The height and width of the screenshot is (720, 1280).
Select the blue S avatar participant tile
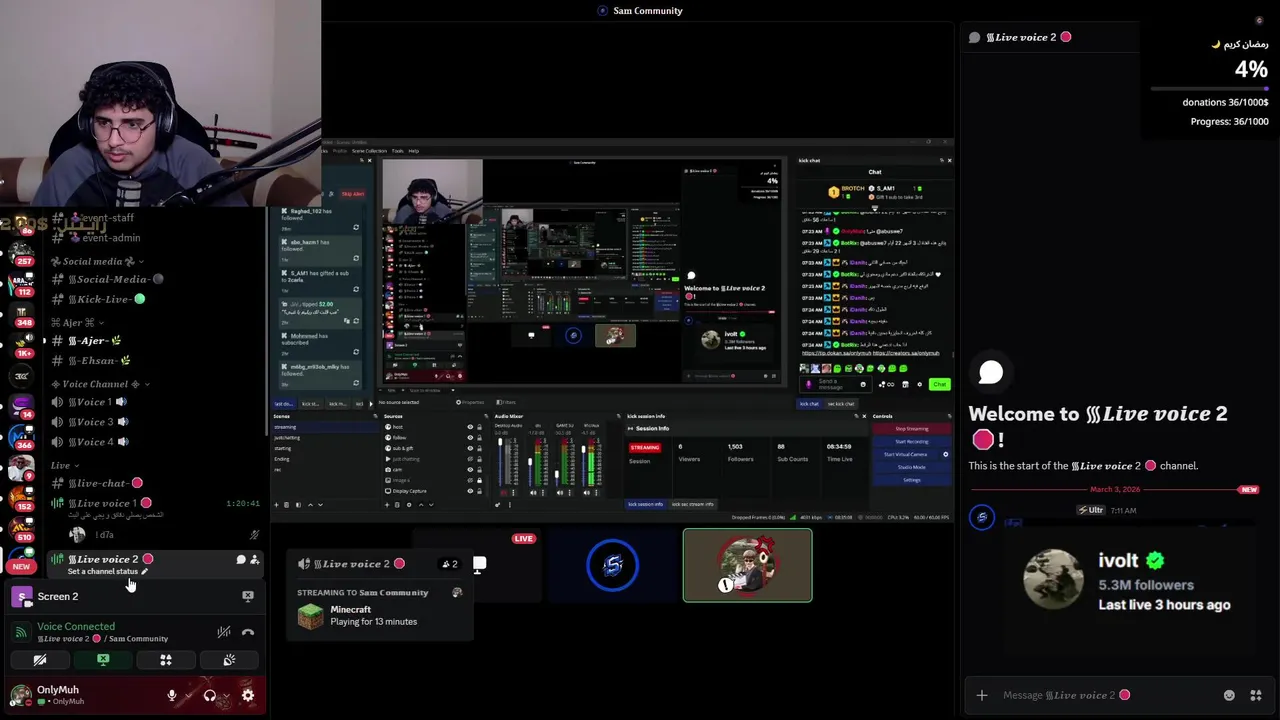coord(612,566)
